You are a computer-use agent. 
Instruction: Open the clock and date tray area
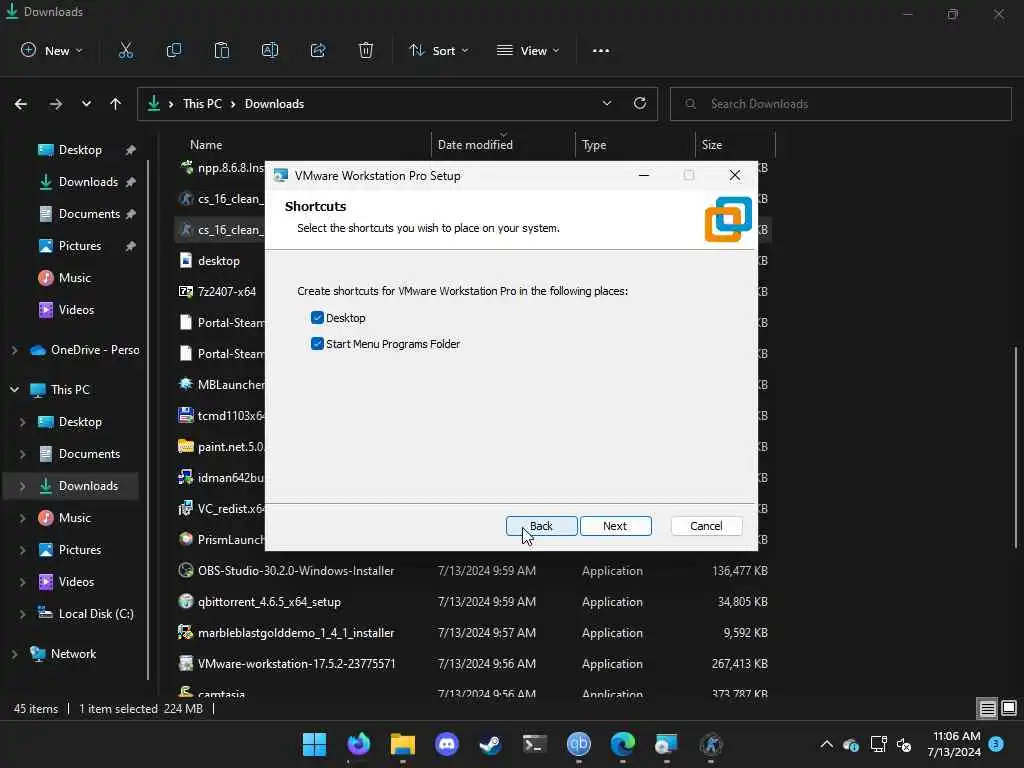(x=954, y=744)
